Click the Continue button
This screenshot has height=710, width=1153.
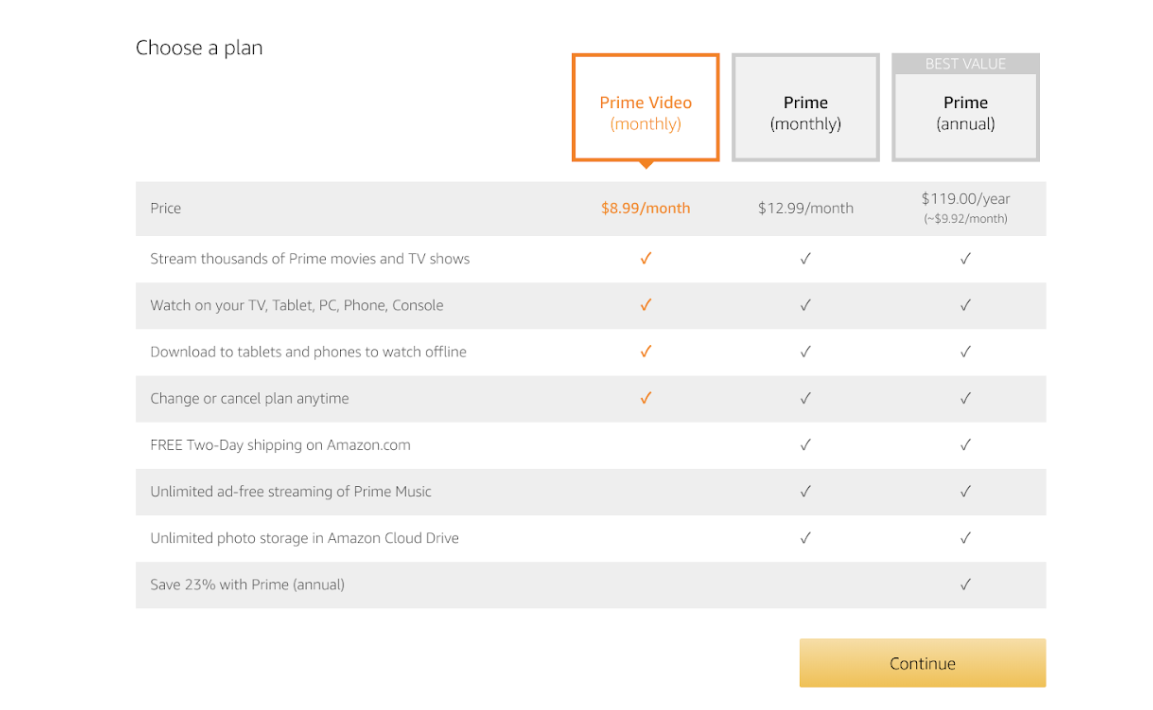point(921,663)
